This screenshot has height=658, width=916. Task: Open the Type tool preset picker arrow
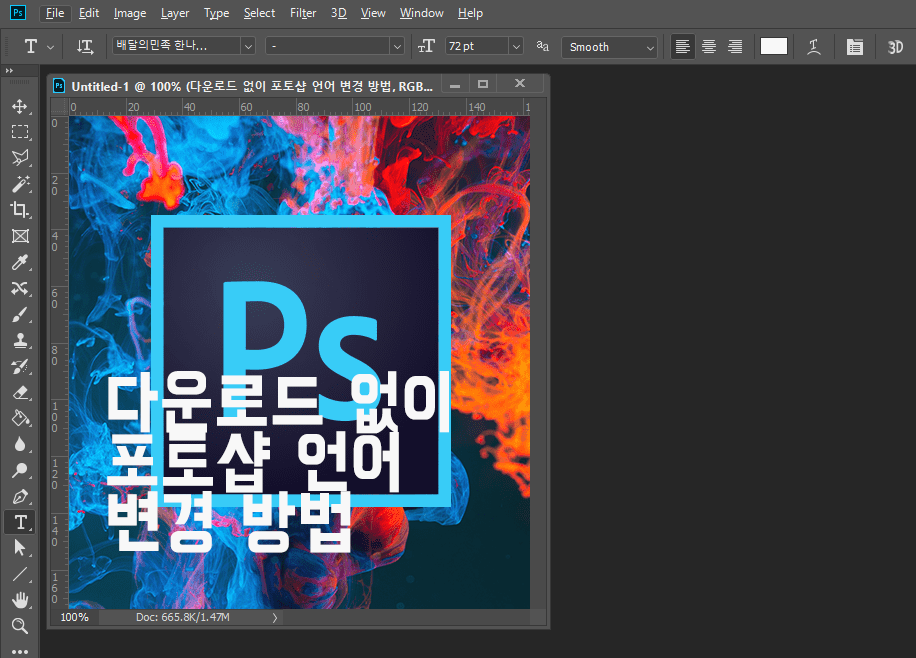(x=50, y=47)
